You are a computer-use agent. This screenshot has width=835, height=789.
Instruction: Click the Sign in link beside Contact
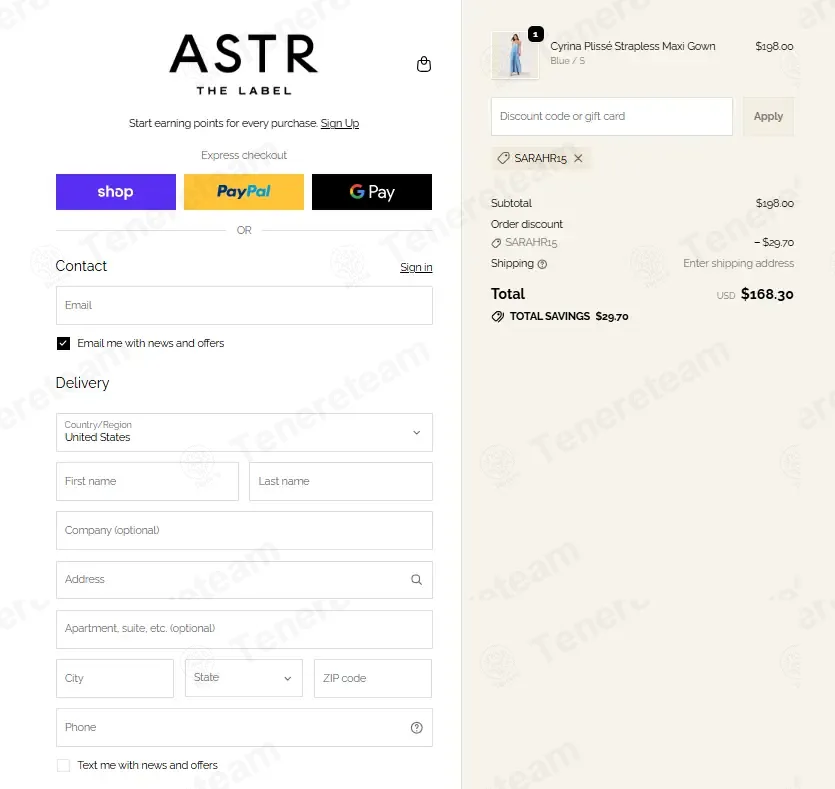(x=416, y=267)
